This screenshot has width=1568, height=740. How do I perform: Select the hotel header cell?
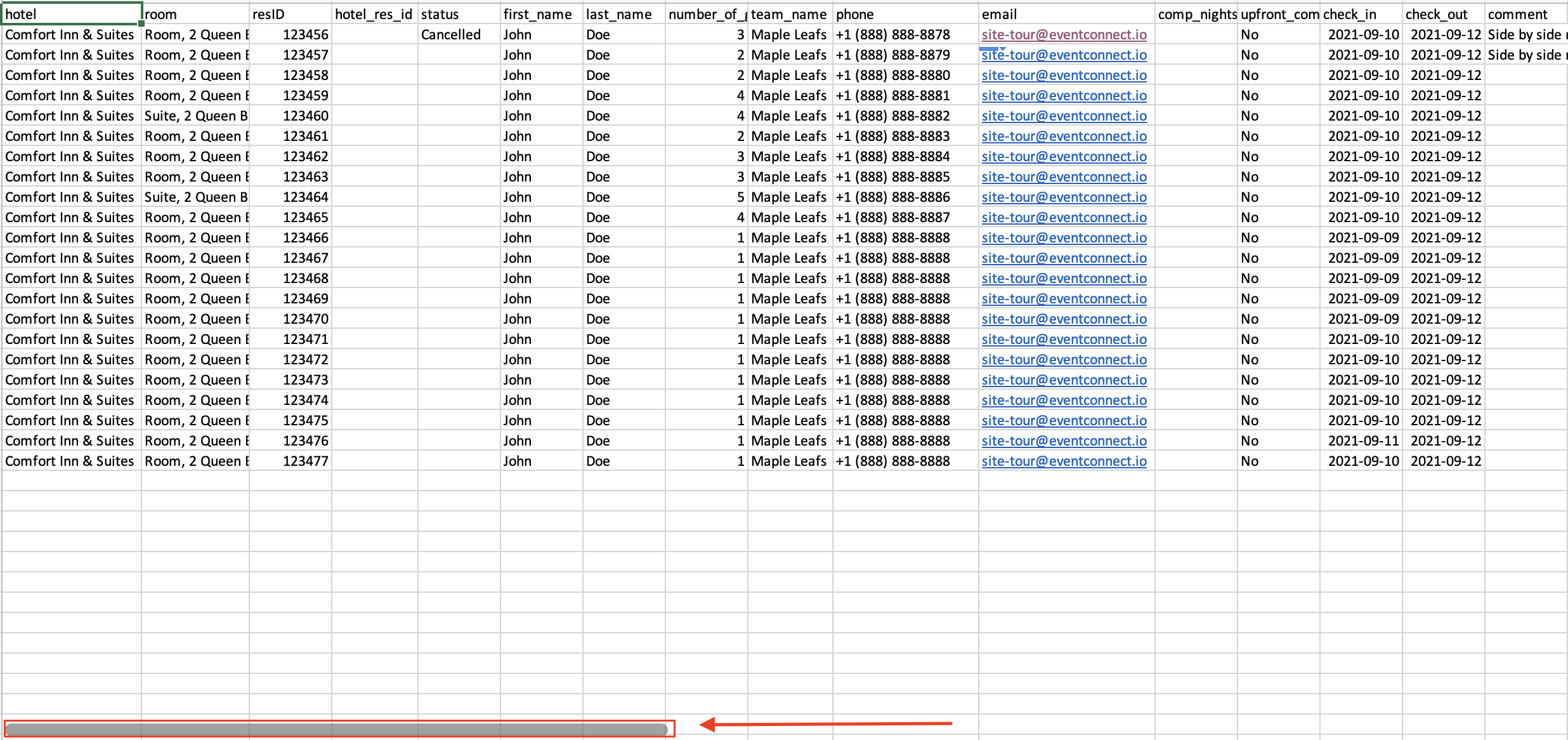tap(71, 14)
